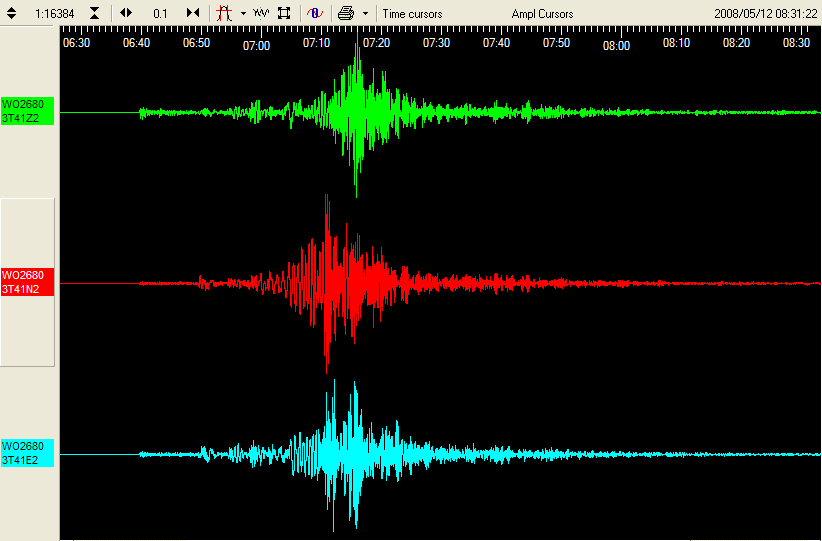Click the time-scale compress bowtie icon
The height and width of the screenshot is (541, 822).
(193, 13)
